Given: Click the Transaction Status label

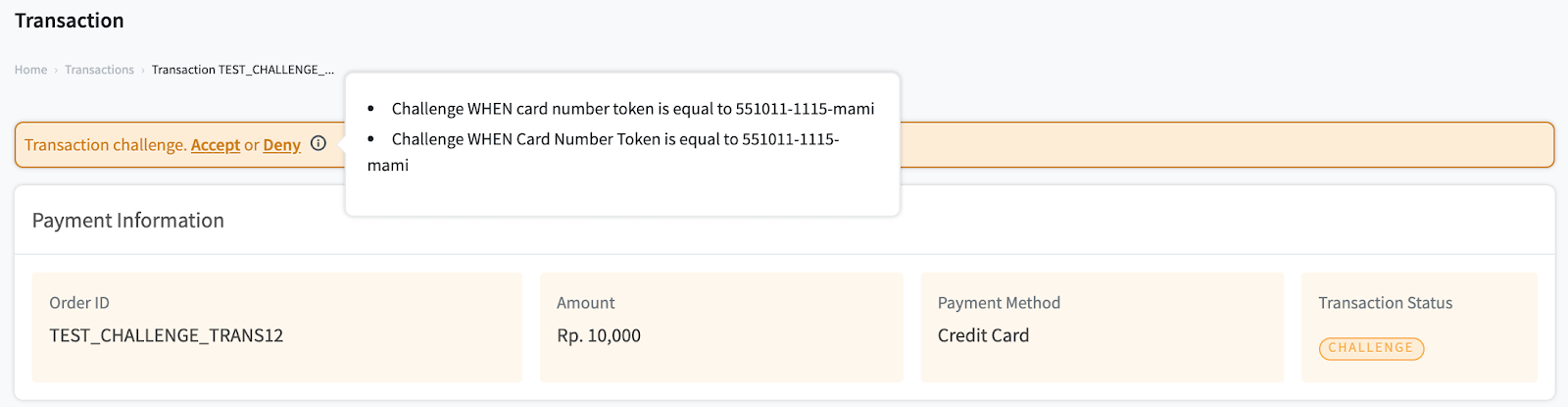Looking at the screenshot, I should pos(1385,303).
